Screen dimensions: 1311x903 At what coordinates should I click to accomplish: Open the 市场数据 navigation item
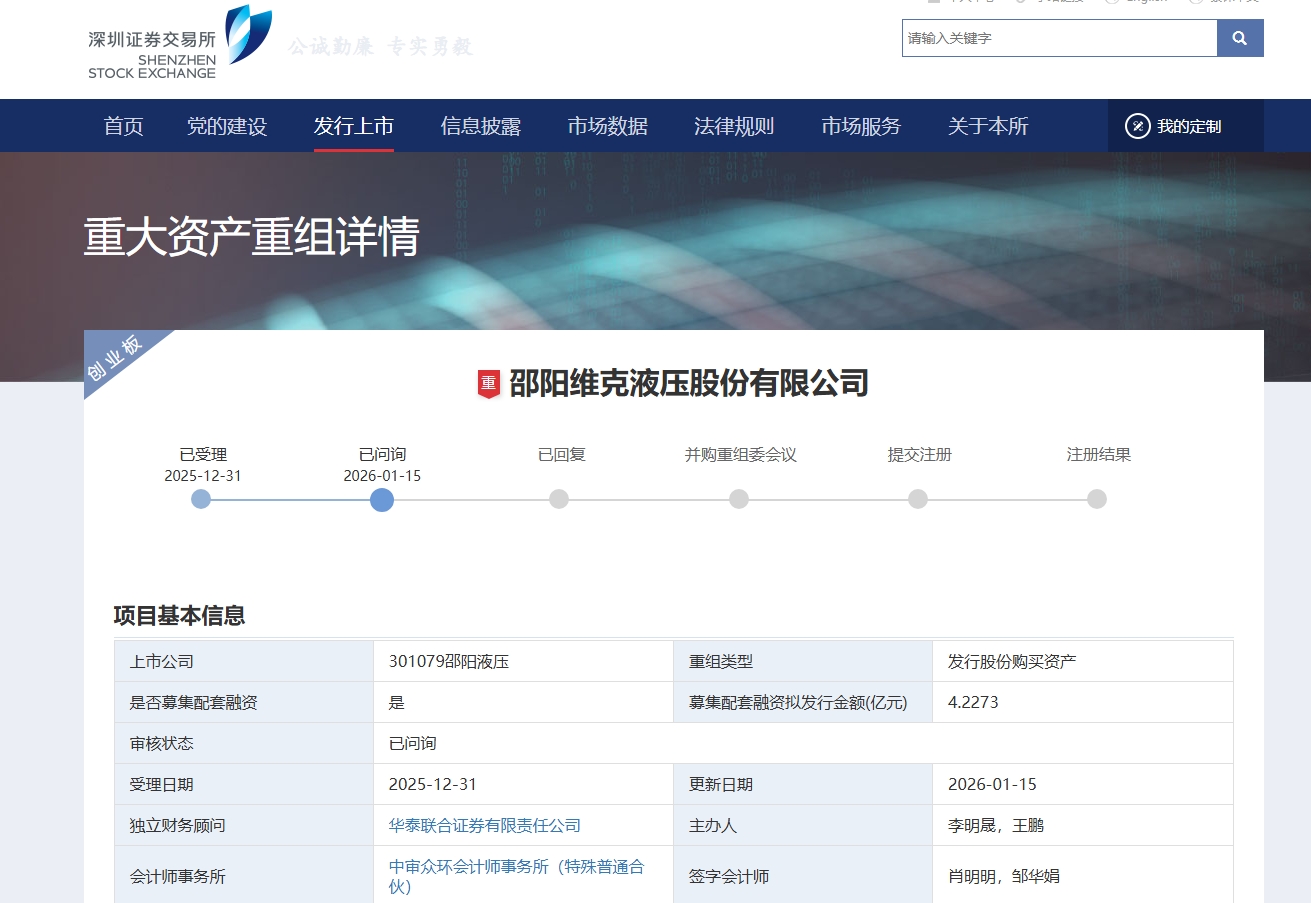(x=608, y=126)
